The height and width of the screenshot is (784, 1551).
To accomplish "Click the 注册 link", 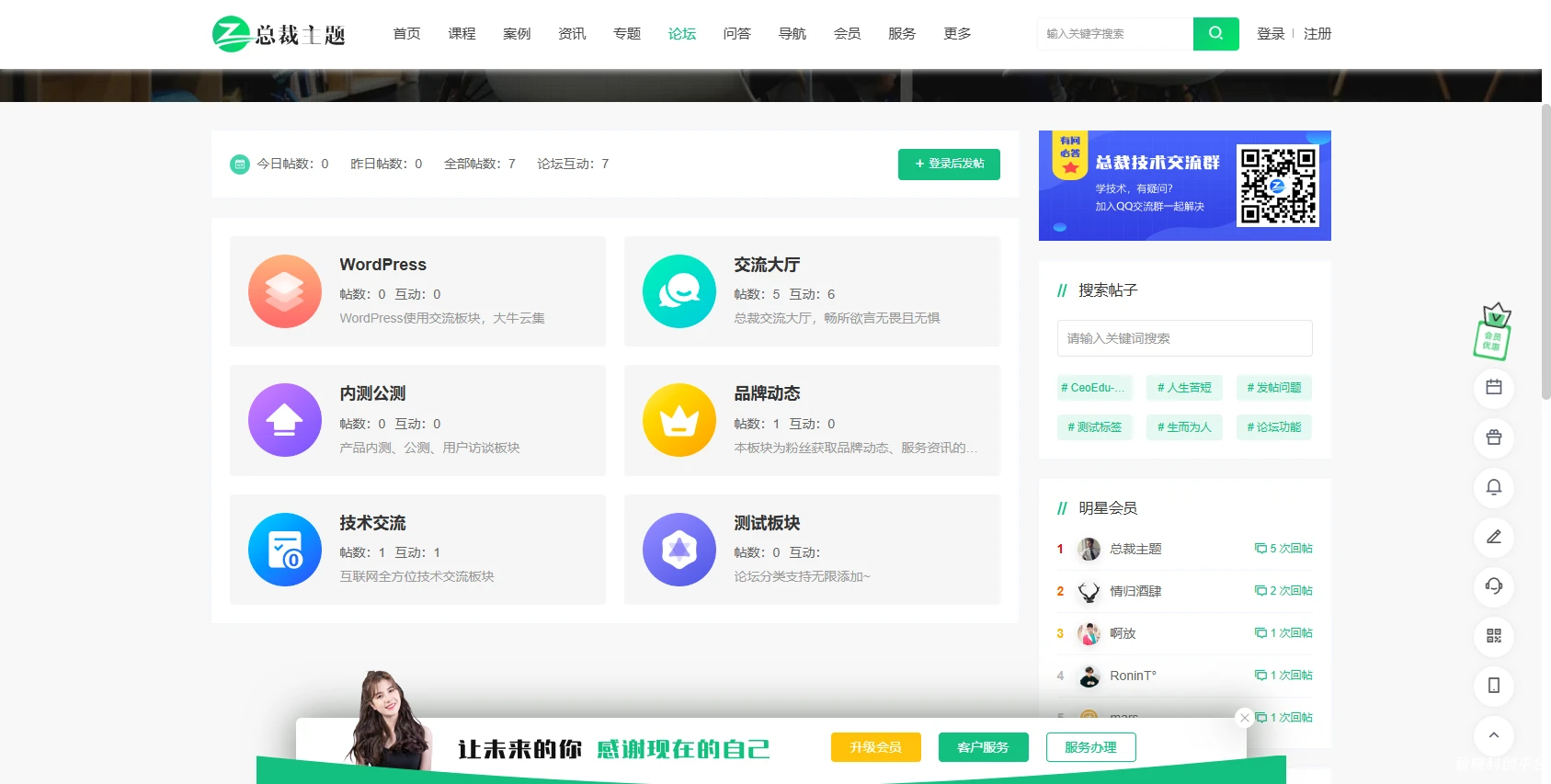I will tap(1317, 34).
